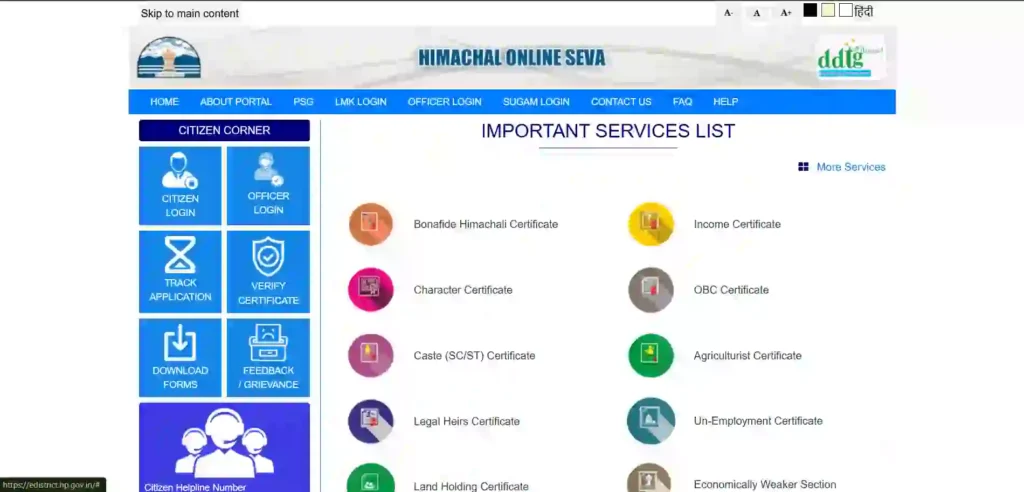Go to HOME in navigation bar

[x=165, y=102]
